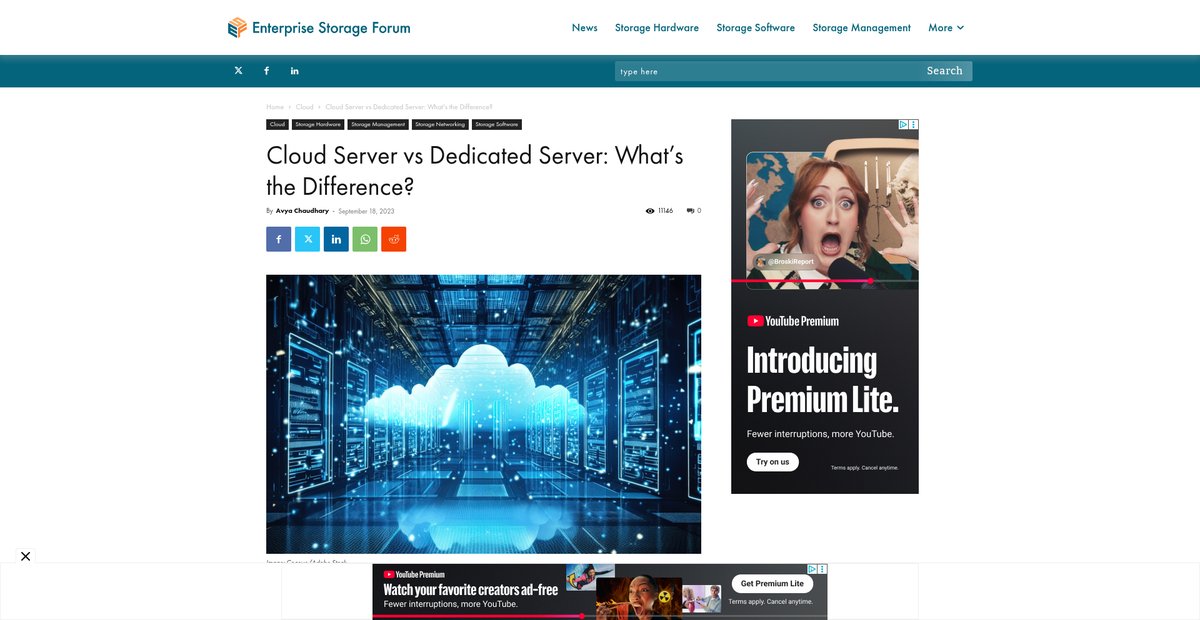Screen dimensions: 1200x620
Task: Click 'Try on us' button in sidebar ad
Action: coord(773,462)
